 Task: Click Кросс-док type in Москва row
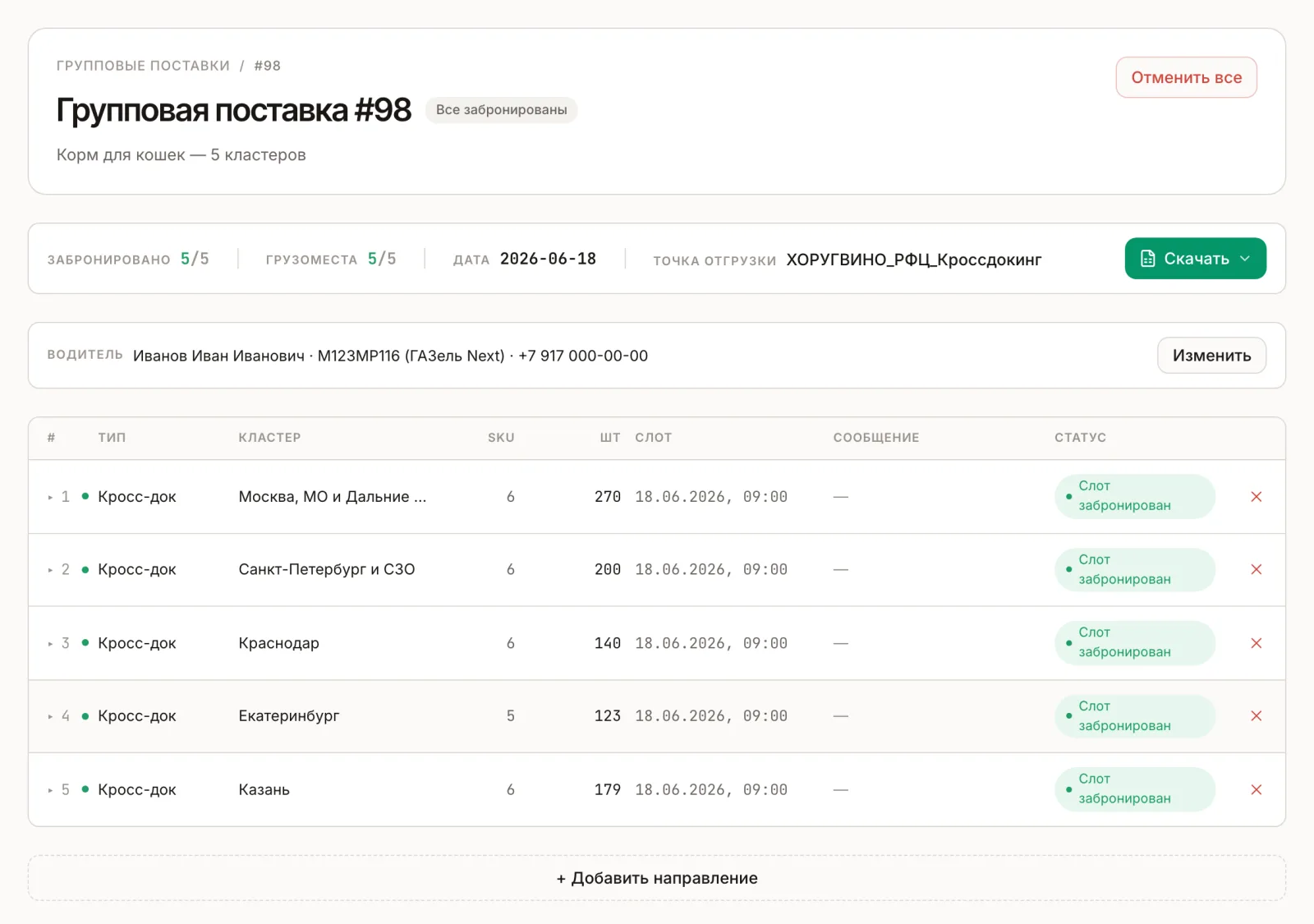click(x=137, y=497)
